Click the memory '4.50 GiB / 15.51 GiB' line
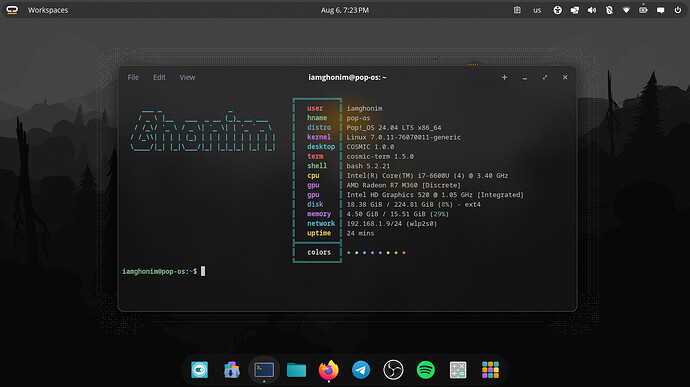The height and width of the screenshot is (387, 690). pos(397,214)
